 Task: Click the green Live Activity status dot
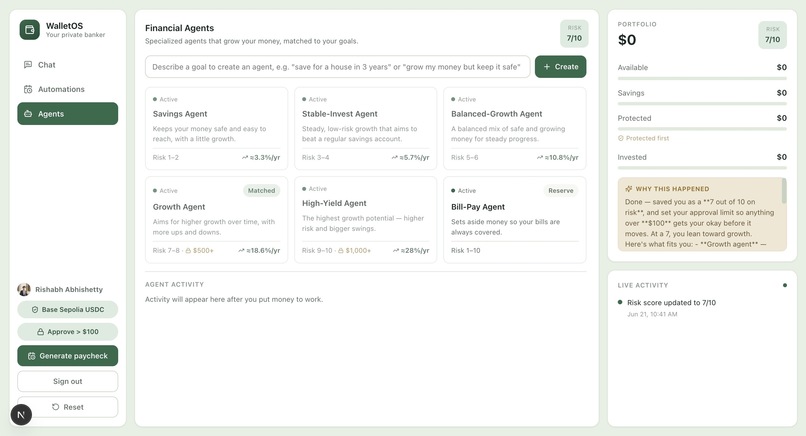[x=784, y=285]
